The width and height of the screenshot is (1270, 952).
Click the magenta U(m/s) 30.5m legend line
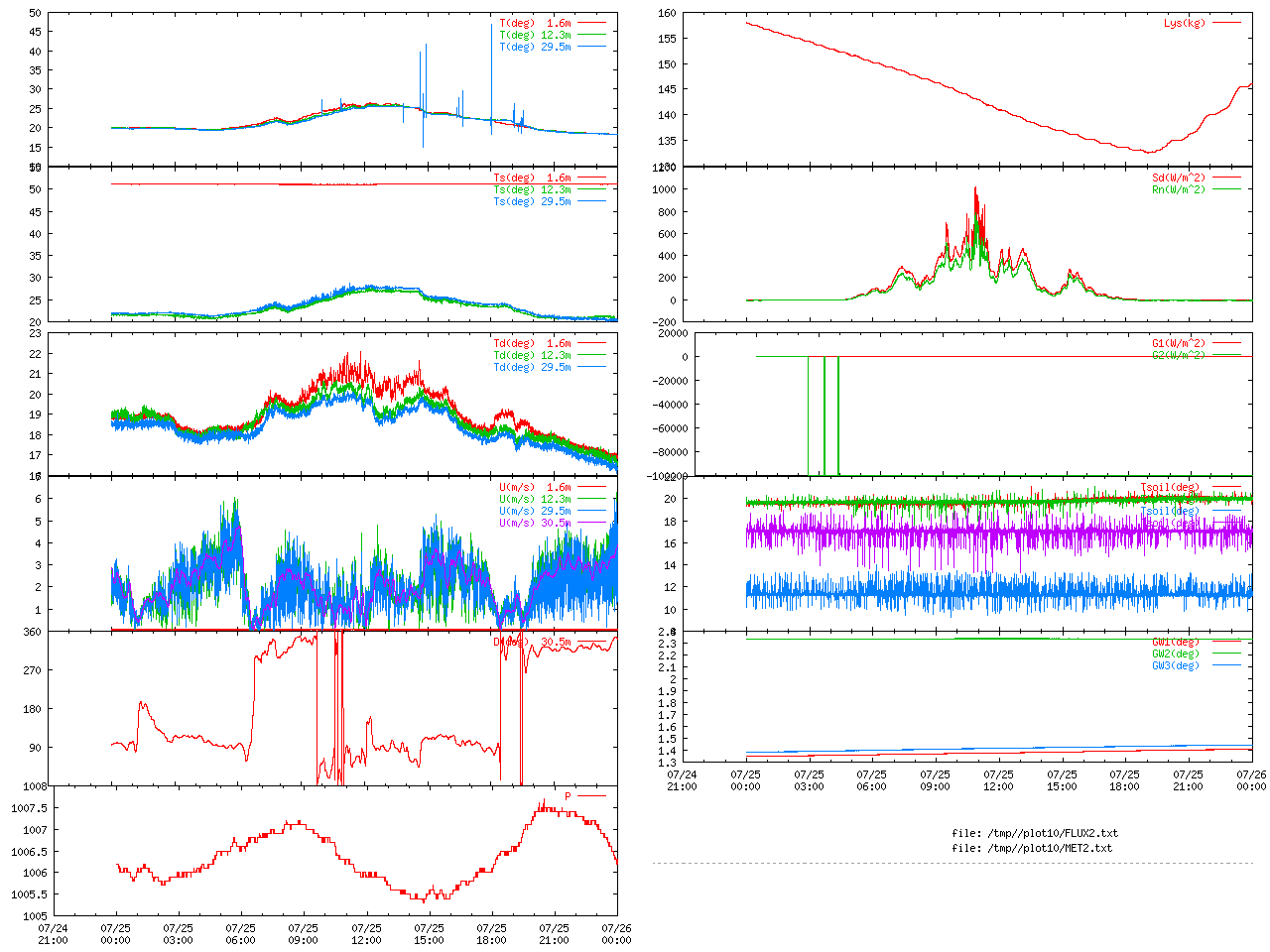(592, 523)
